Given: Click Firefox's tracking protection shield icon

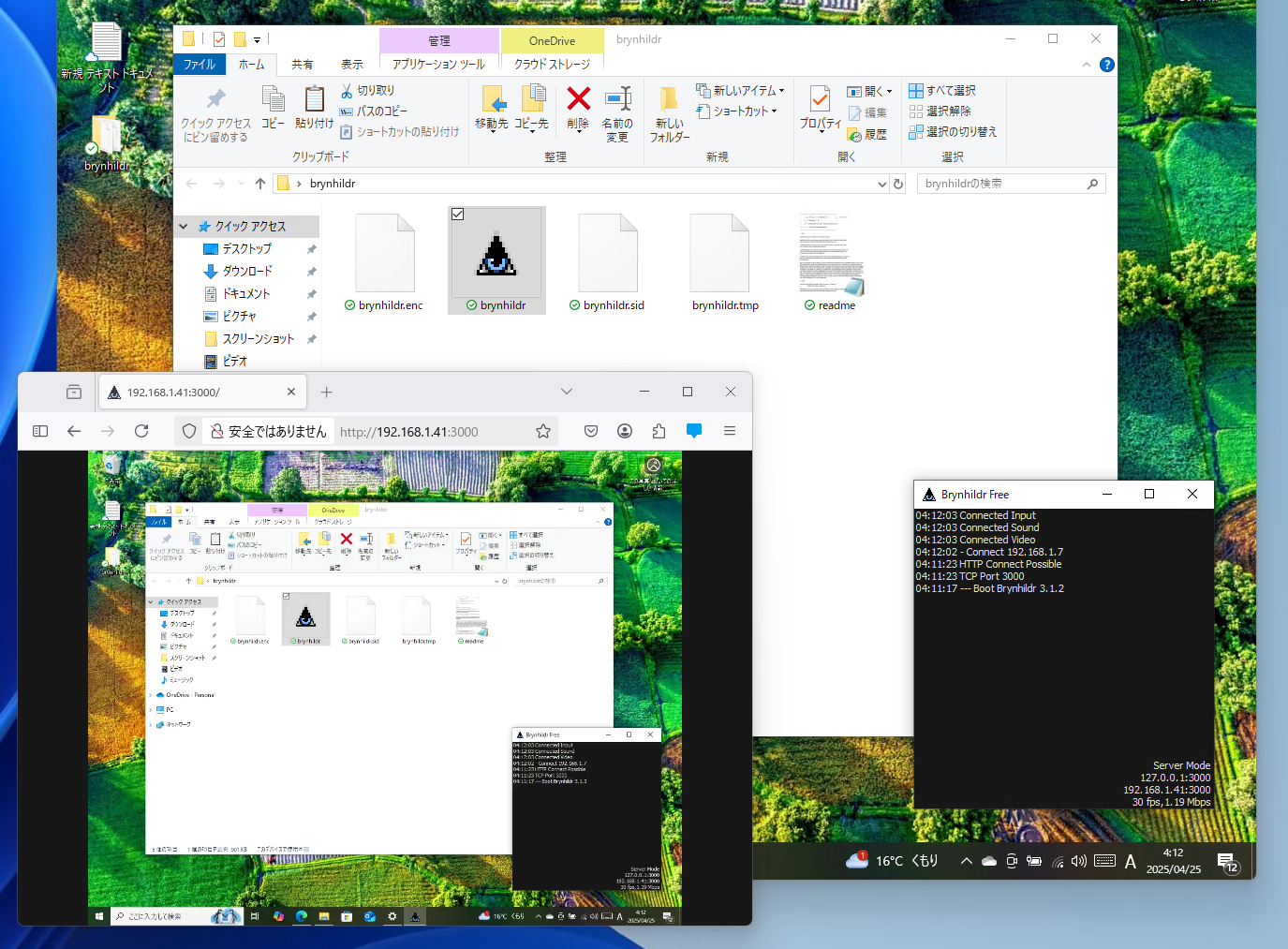Looking at the screenshot, I should click(x=188, y=431).
